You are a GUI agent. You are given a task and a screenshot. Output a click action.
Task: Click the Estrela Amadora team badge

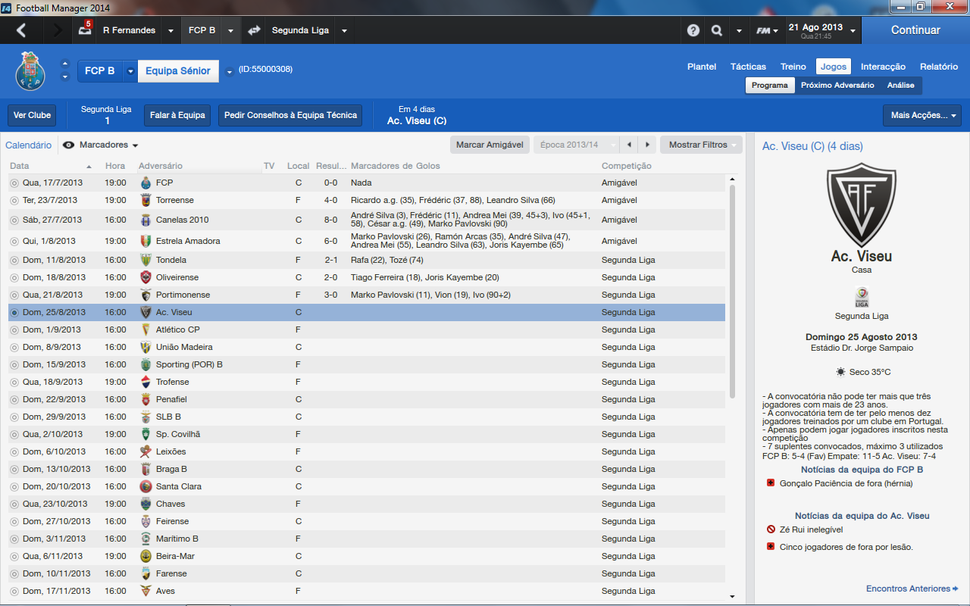(x=145, y=241)
